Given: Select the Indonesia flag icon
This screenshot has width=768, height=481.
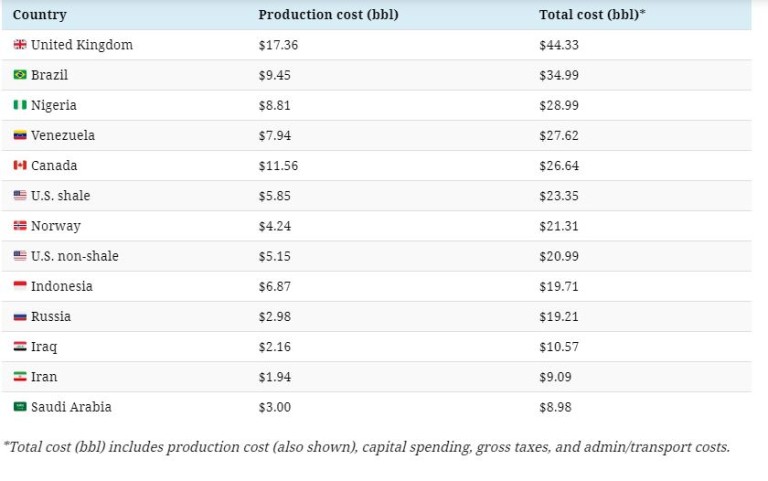Looking at the screenshot, I should [x=20, y=286].
